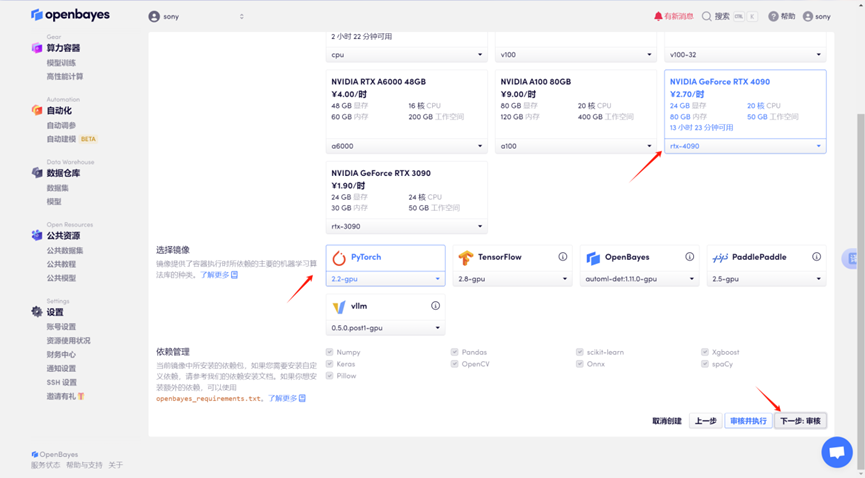The width and height of the screenshot is (865, 478).
Task: Open the chat support bubble
Action: tap(837, 452)
